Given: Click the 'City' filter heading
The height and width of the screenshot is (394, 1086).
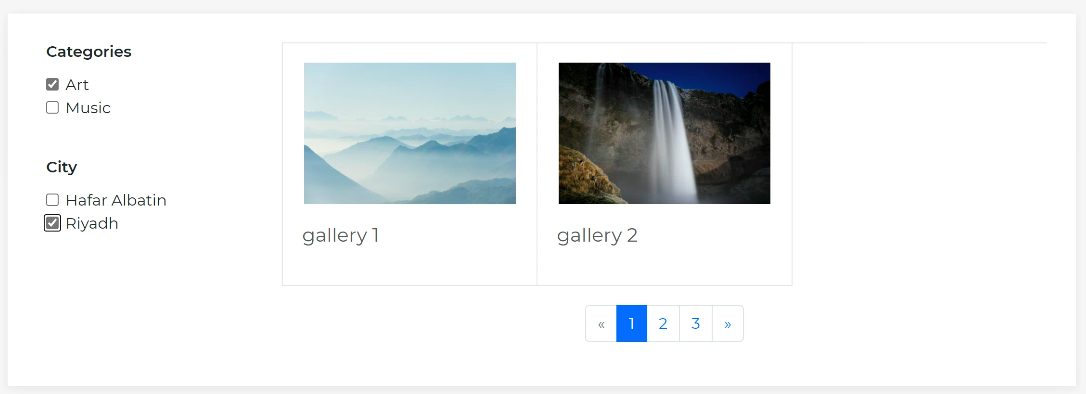Looking at the screenshot, I should pos(62,168).
